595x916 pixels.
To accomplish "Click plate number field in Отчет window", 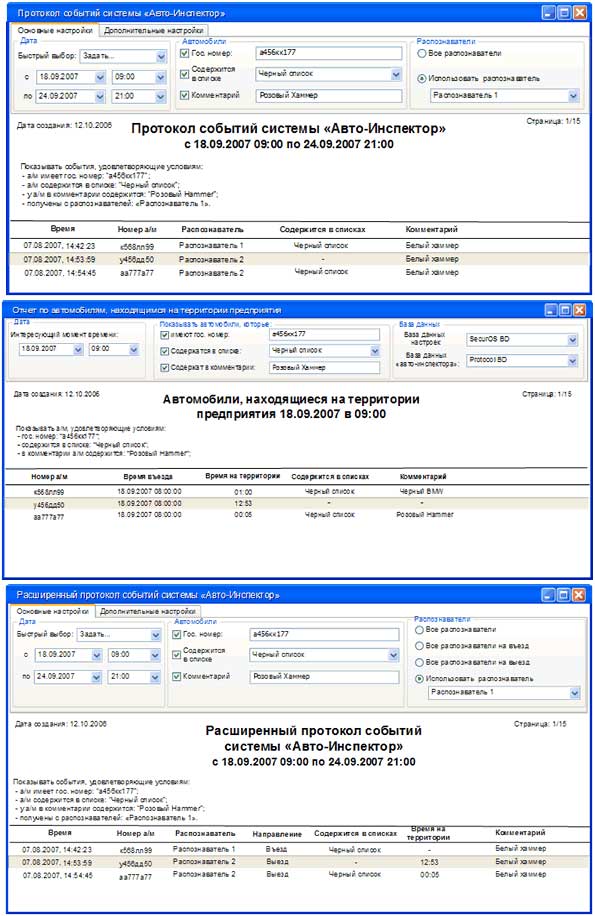I will coord(325,334).
